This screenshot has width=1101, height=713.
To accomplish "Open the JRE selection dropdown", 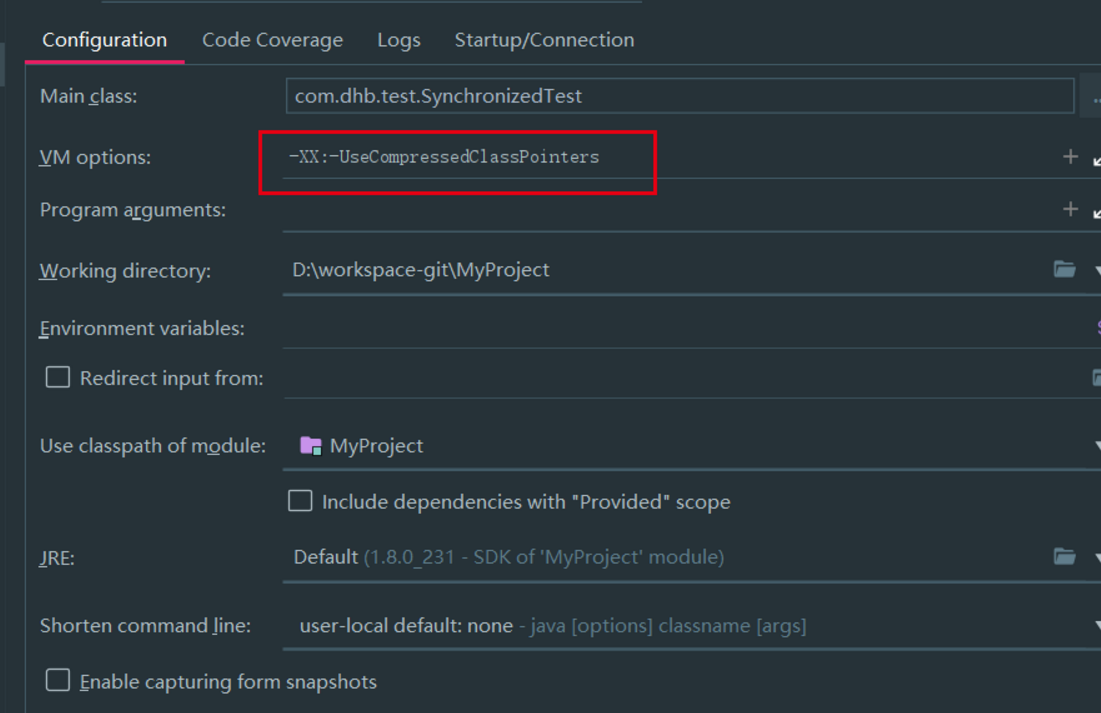I will 1097,558.
